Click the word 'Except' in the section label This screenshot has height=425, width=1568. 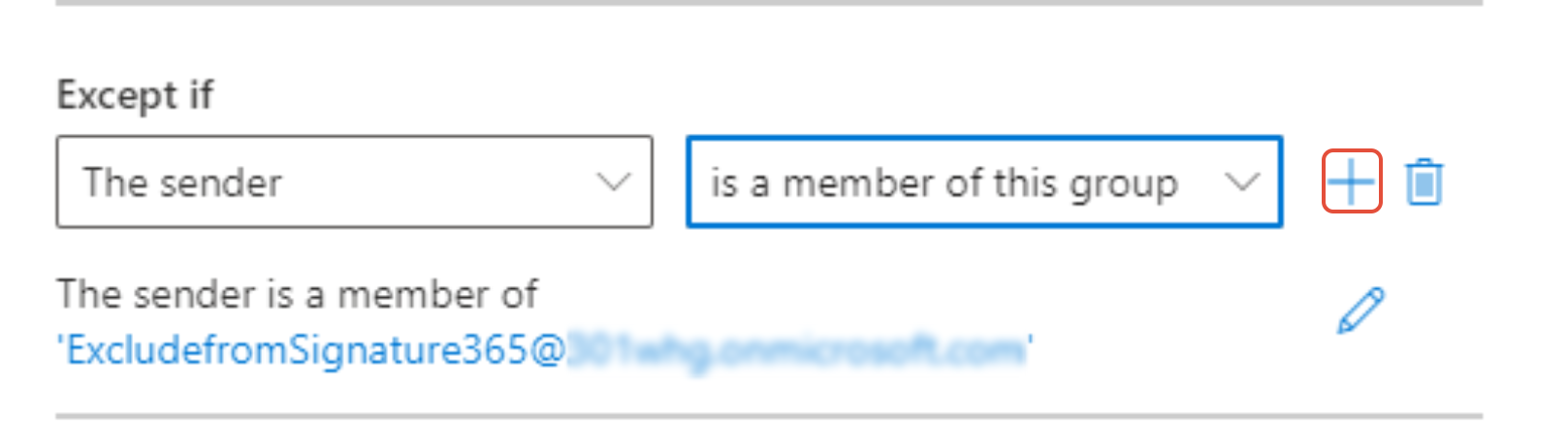pyautogui.click(x=117, y=96)
